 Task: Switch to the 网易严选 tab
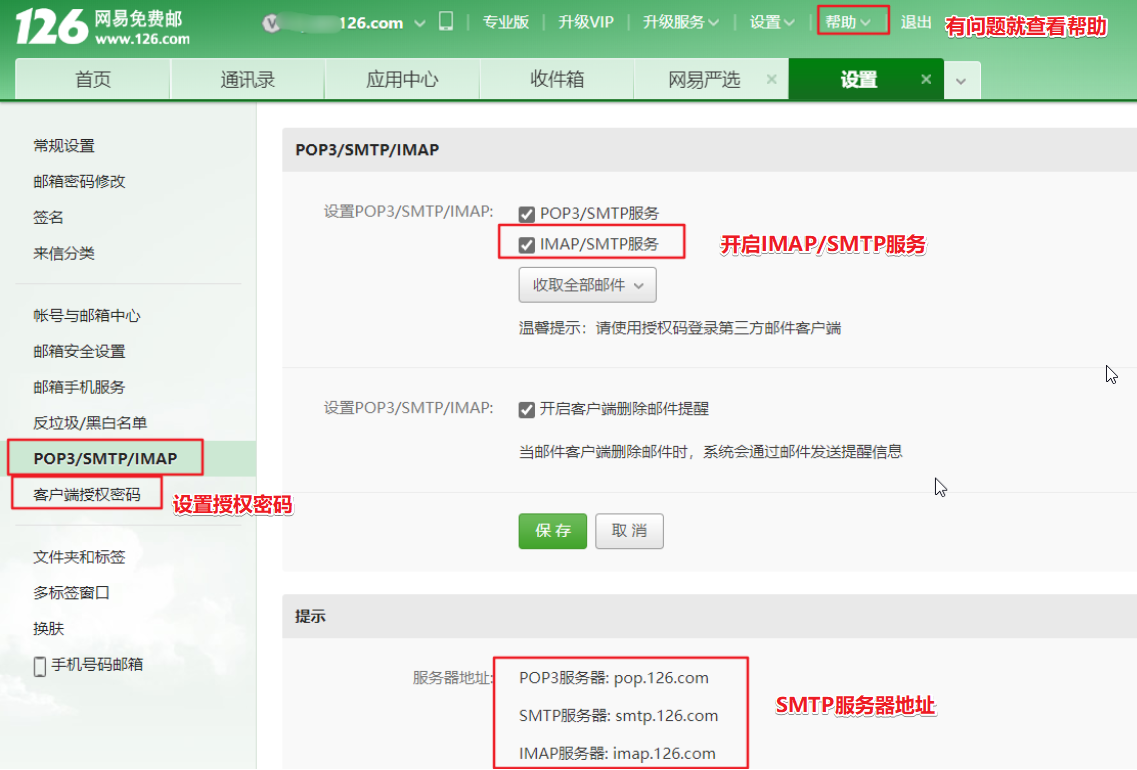[704, 79]
